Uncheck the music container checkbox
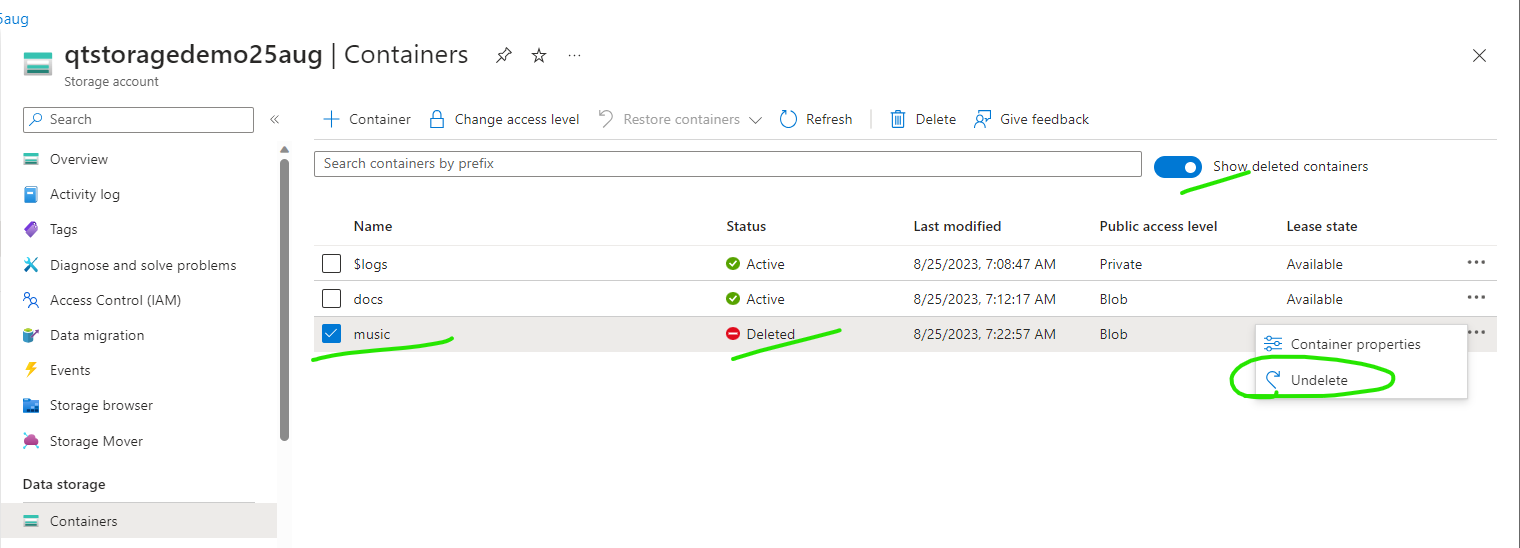The width and height of the screenshot is (1520, 548). click(x=332, y=334)
